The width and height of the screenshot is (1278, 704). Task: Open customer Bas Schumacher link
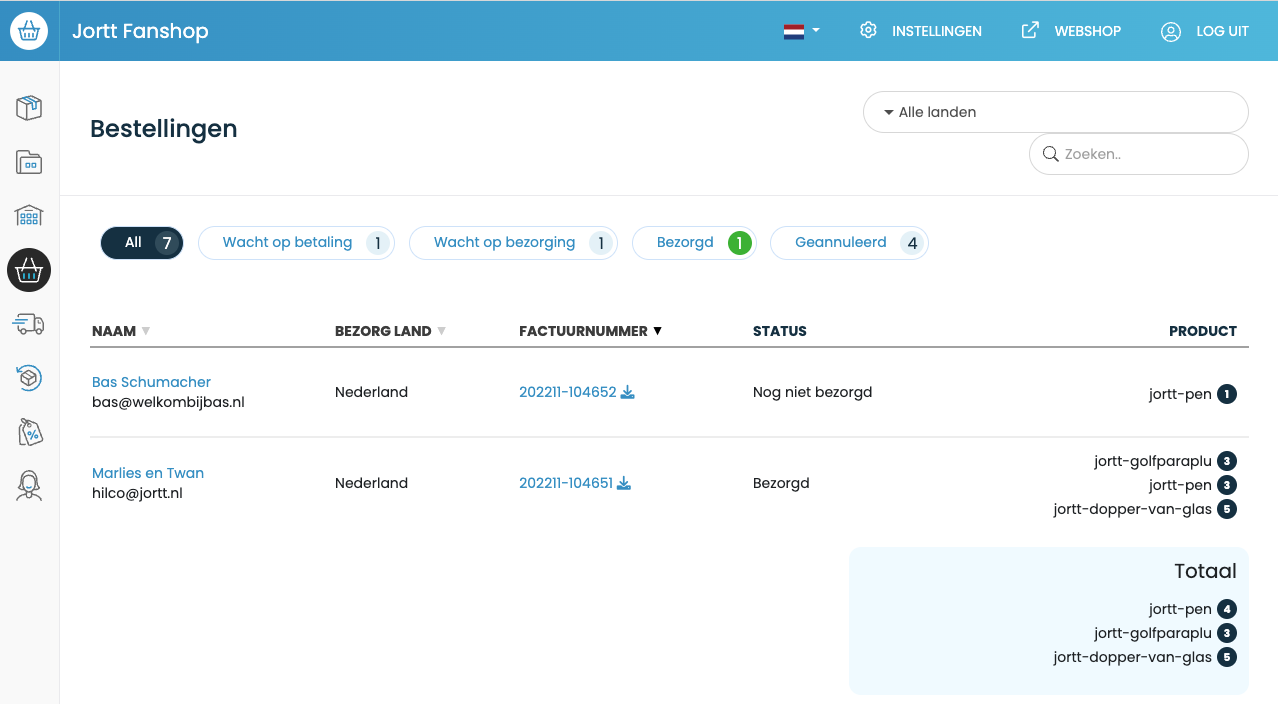pyautogui.click(x=151, y=382)
